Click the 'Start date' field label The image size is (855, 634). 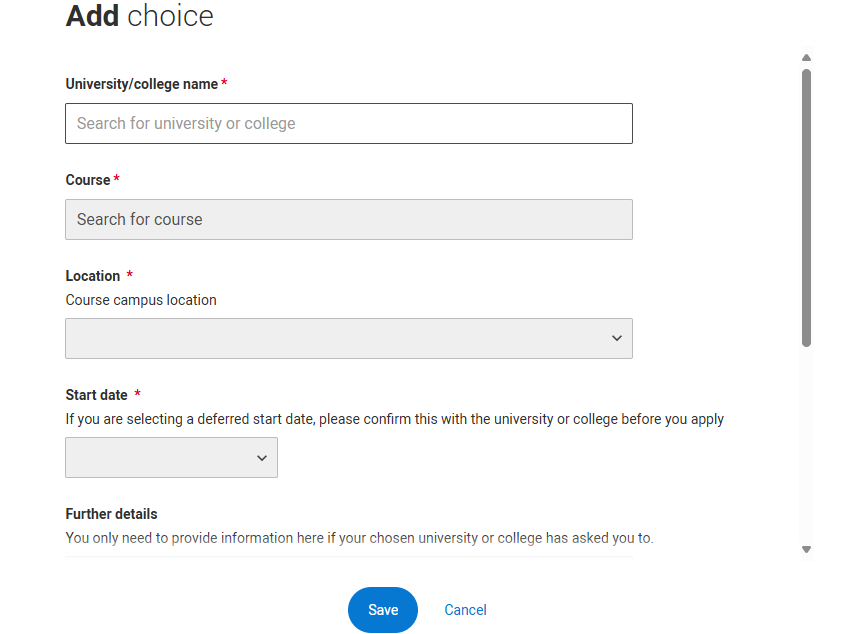(97, 395)
